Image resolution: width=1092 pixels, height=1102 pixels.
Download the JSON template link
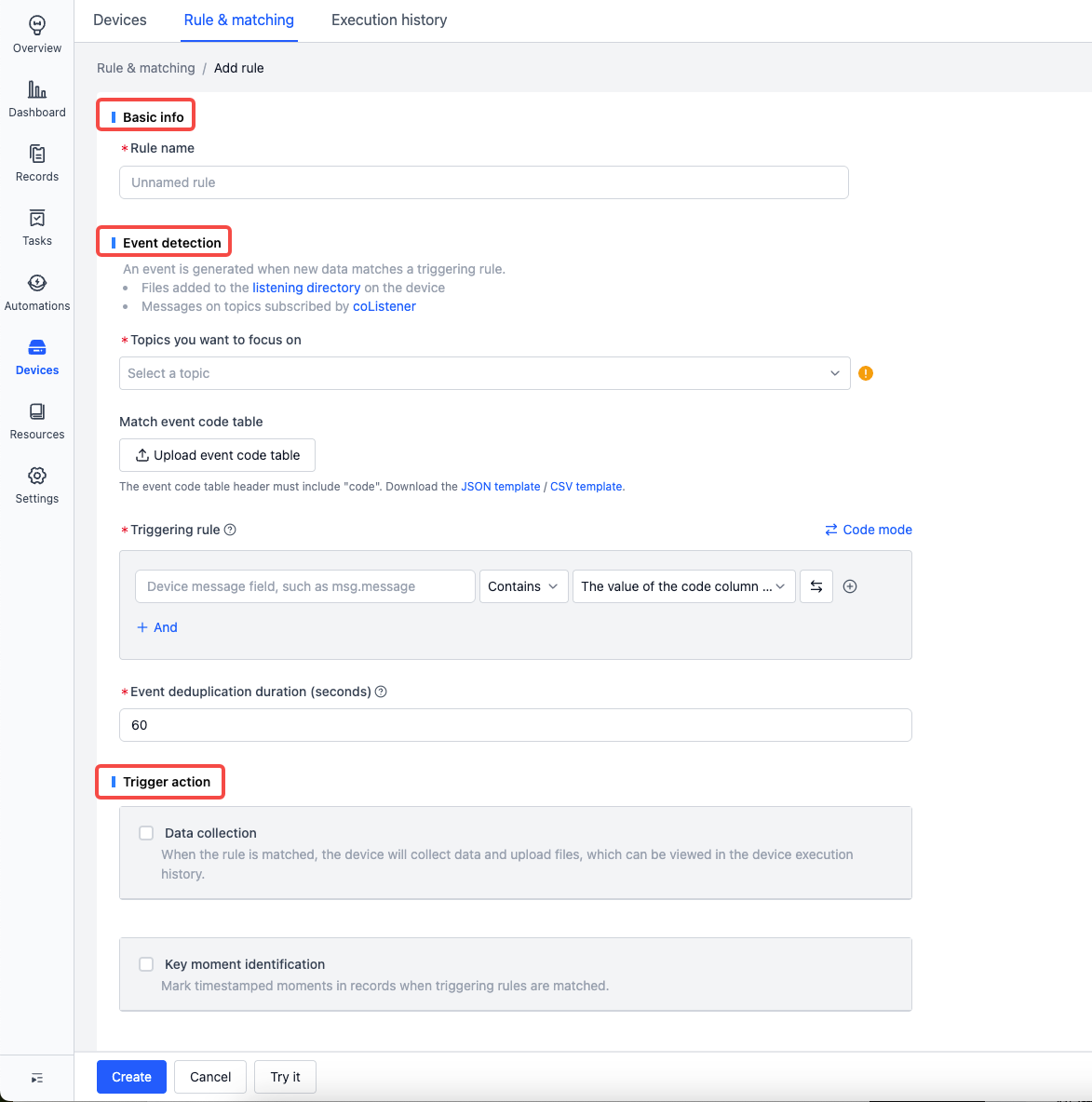pyautogui.click(x=501, y=487)
